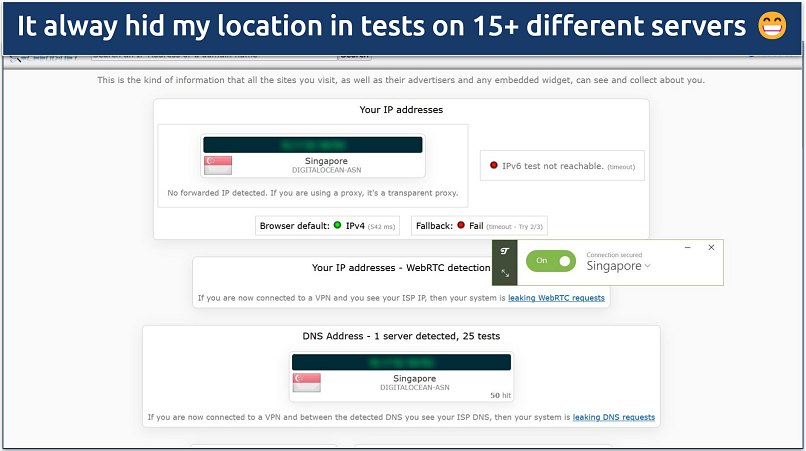Click the Singapore flag in DNS Address box
This screenshot has width=806, height=451.
[306, 383]
